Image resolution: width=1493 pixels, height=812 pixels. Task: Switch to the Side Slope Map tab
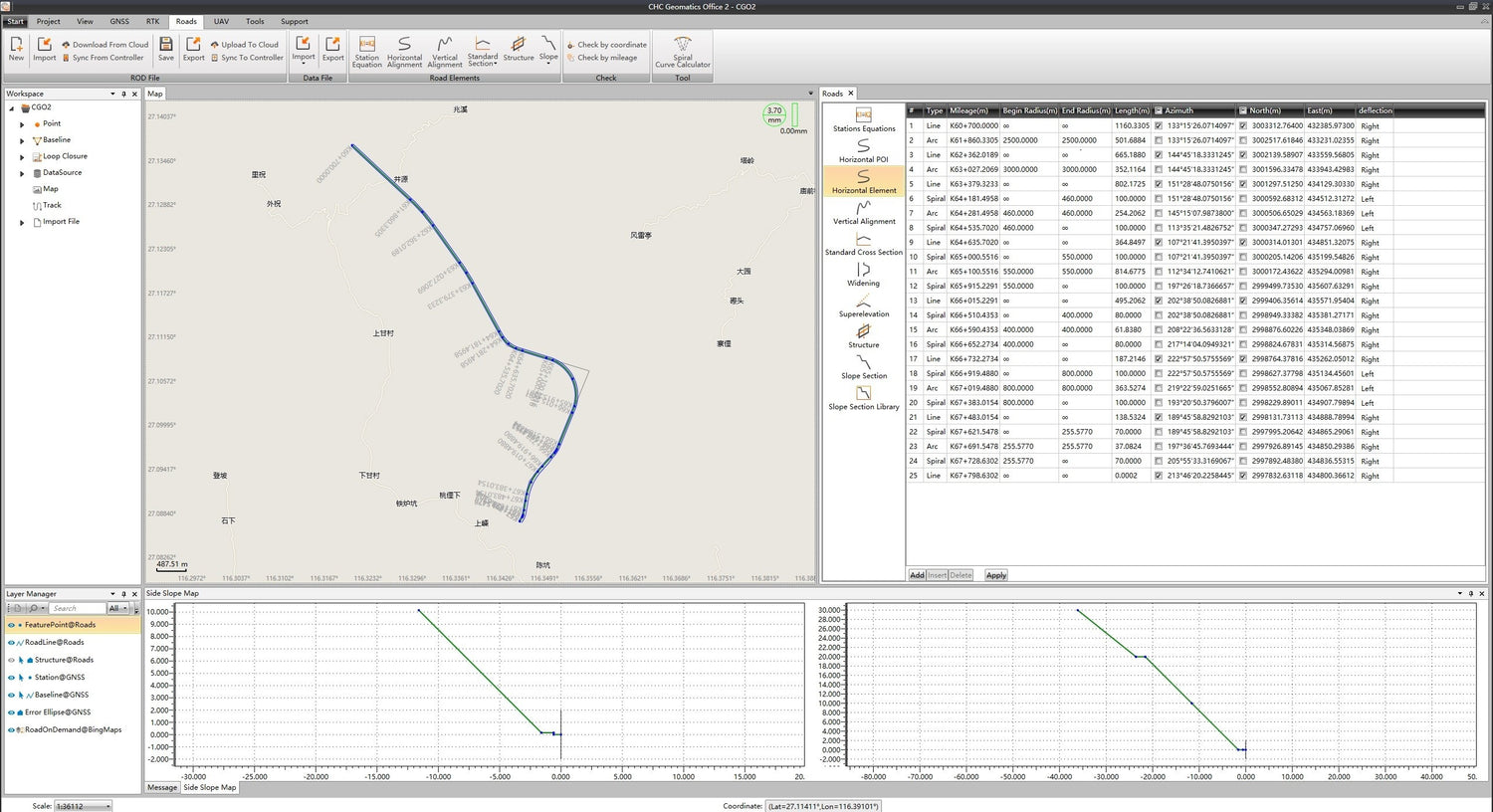pos(209,787)
